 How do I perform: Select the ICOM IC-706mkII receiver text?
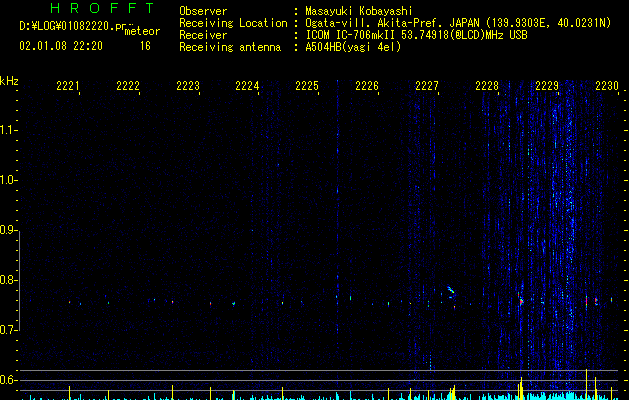(416, 35)
